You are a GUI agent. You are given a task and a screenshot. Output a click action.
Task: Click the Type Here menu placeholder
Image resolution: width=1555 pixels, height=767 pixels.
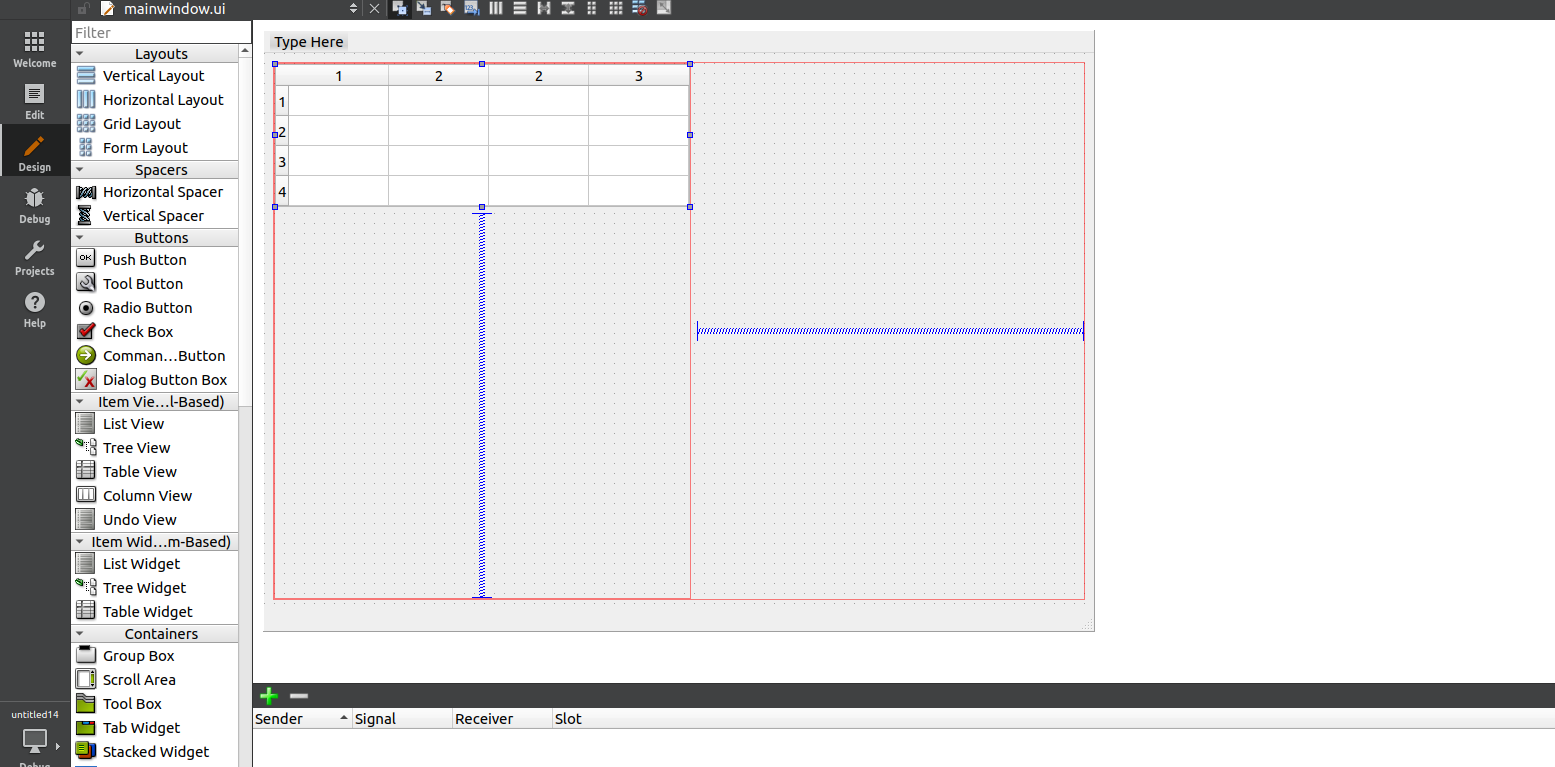(308, 42)
